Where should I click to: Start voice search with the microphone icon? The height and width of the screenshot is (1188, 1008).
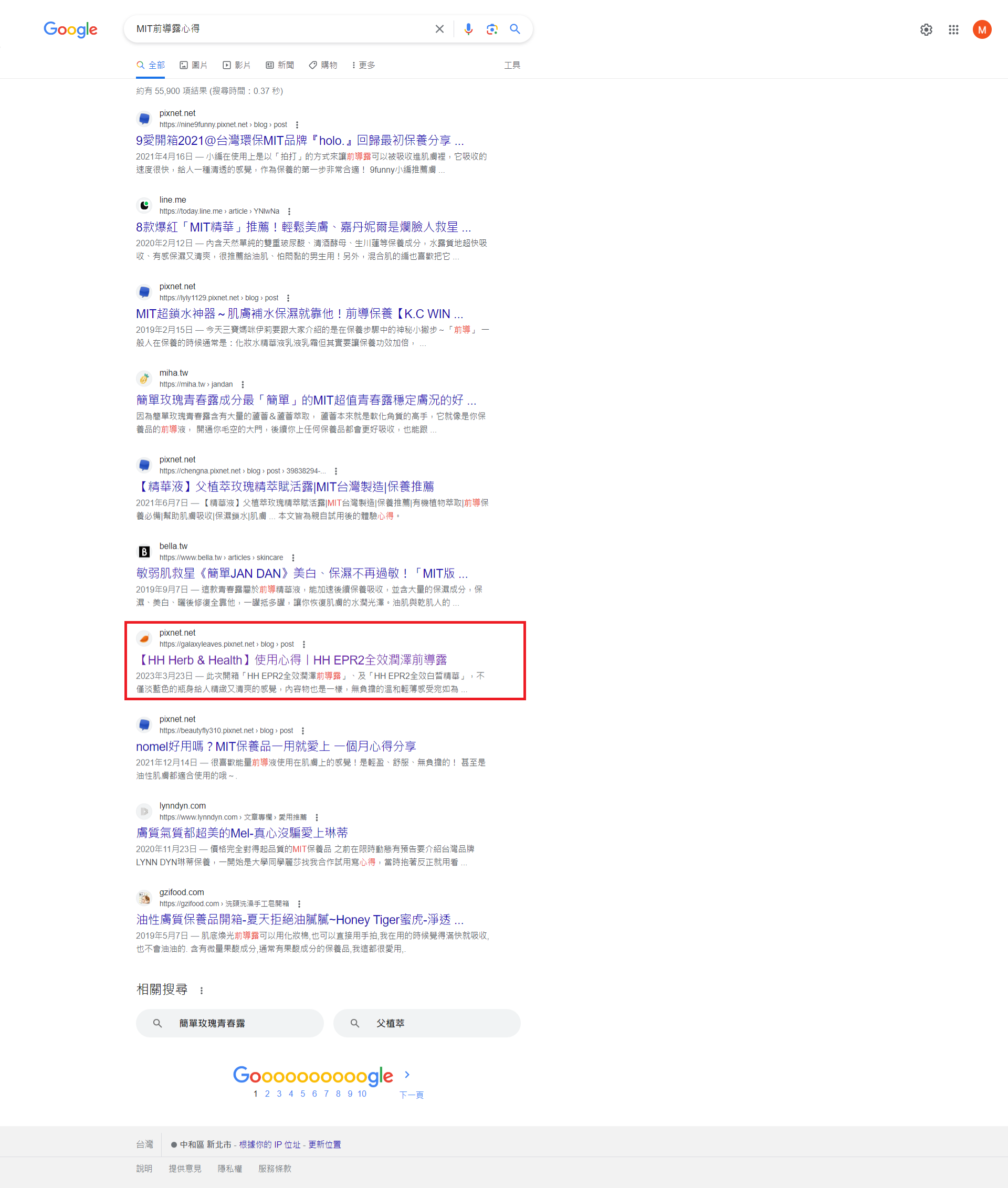pos(468,29)
